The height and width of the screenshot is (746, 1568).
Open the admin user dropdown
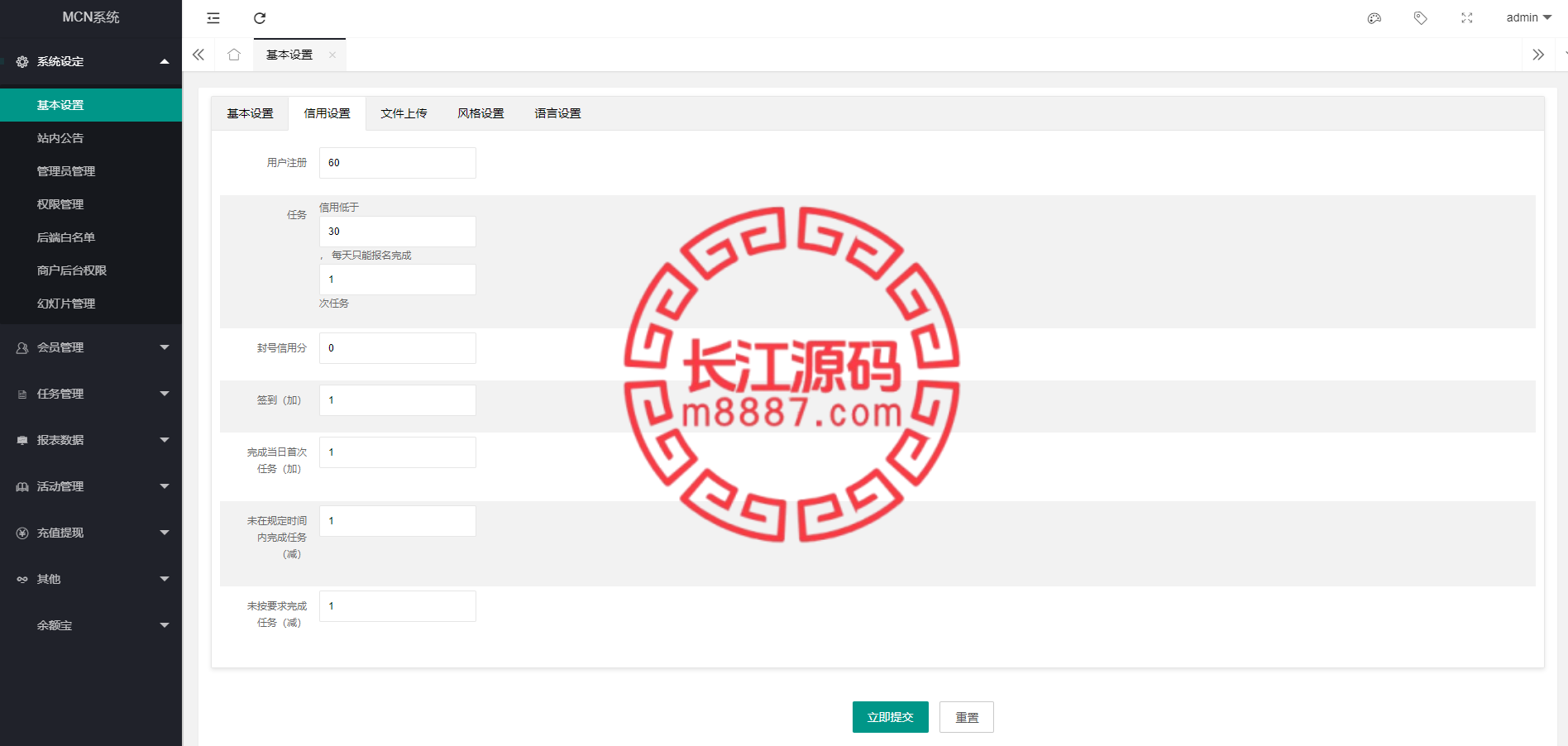pos(1528,17)
